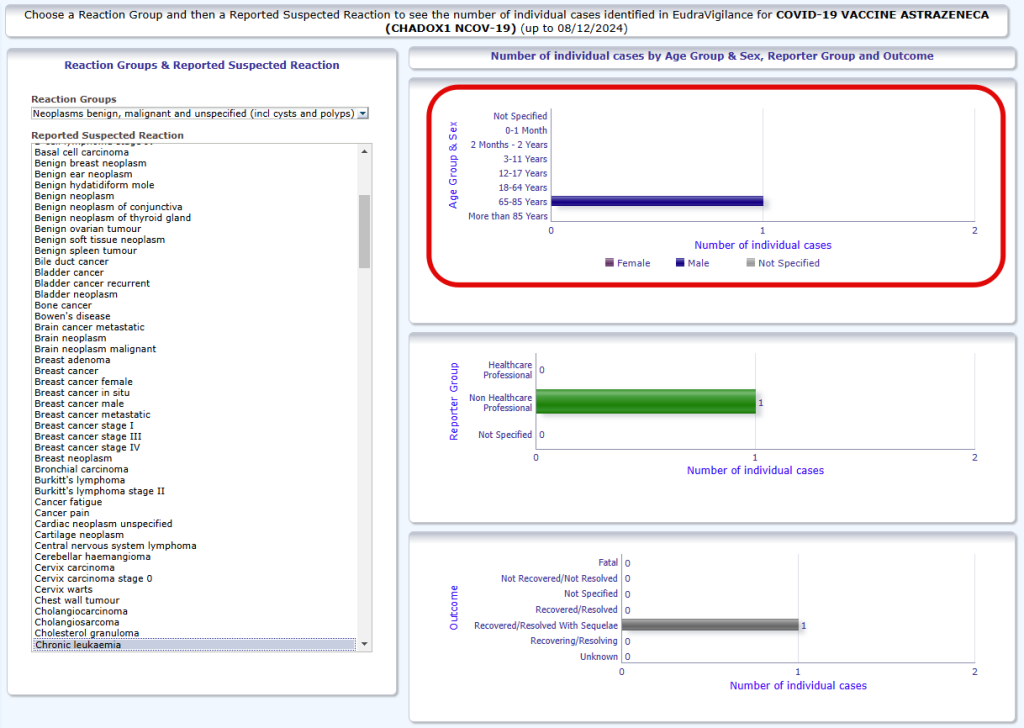Screen dimensions: 1024x728
Task: Select Bowen's disease
Action: pos(72,316)
